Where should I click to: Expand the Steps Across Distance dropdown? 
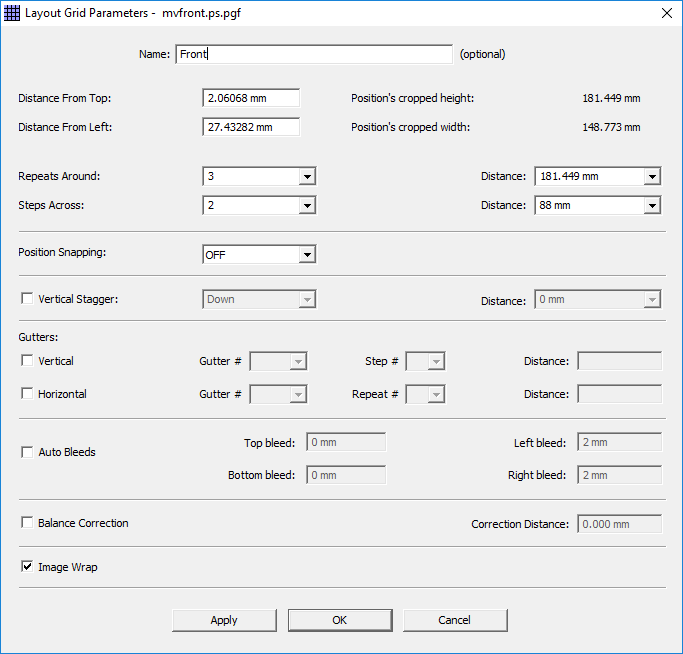[652, 205]
